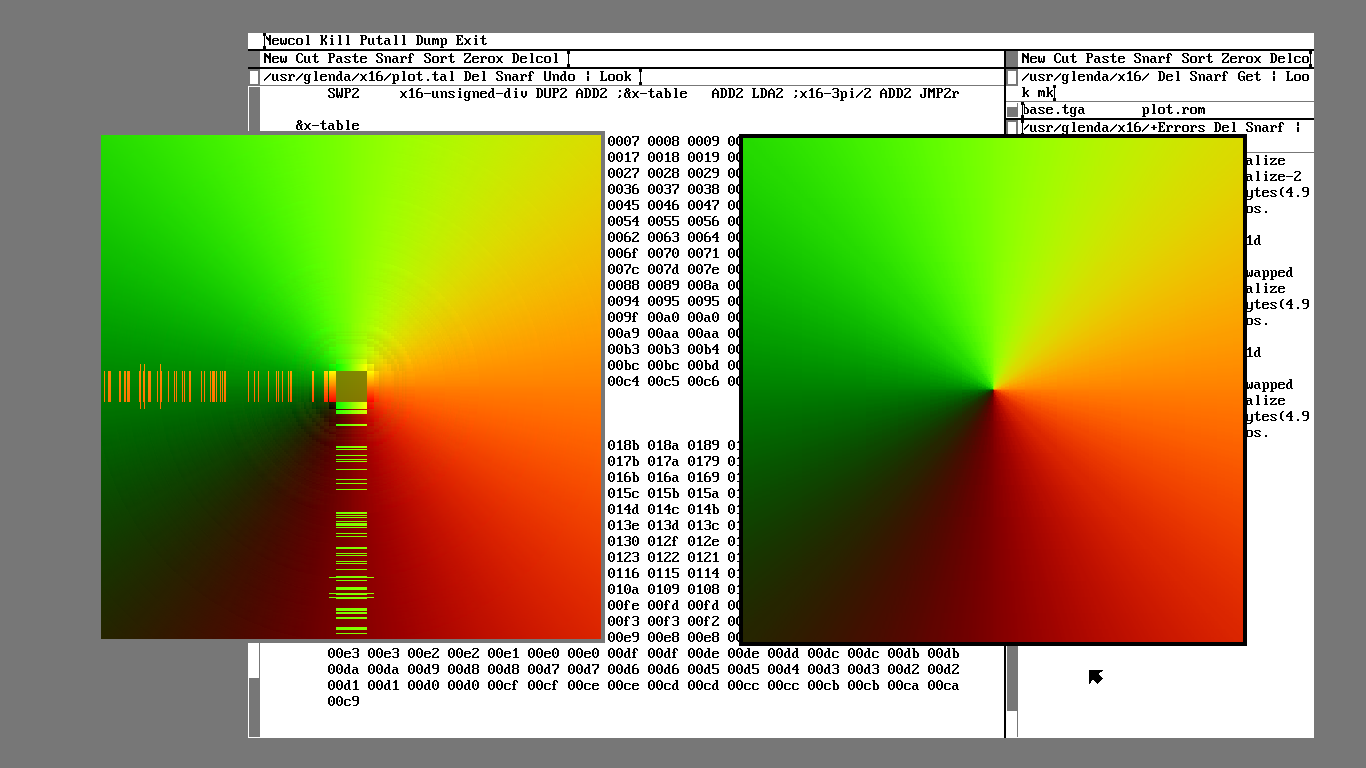Execute Paste in the left column tag
This screenshot has height=768, width=1366.
point(345,58)
